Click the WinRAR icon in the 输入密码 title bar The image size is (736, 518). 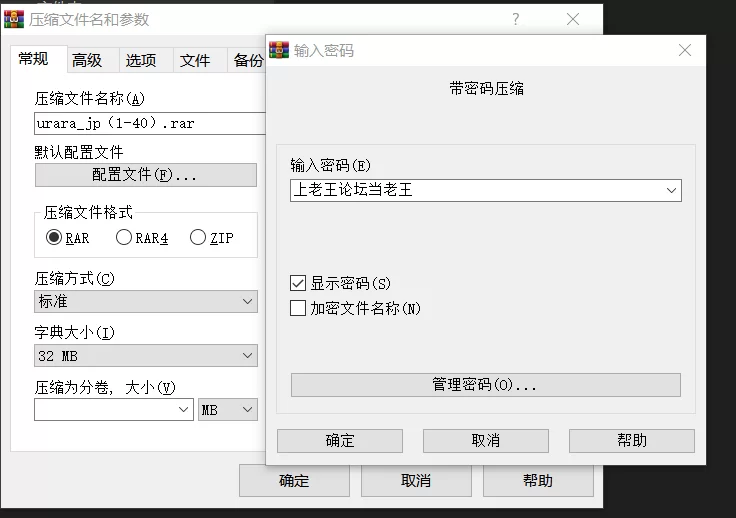click(279, 50)
